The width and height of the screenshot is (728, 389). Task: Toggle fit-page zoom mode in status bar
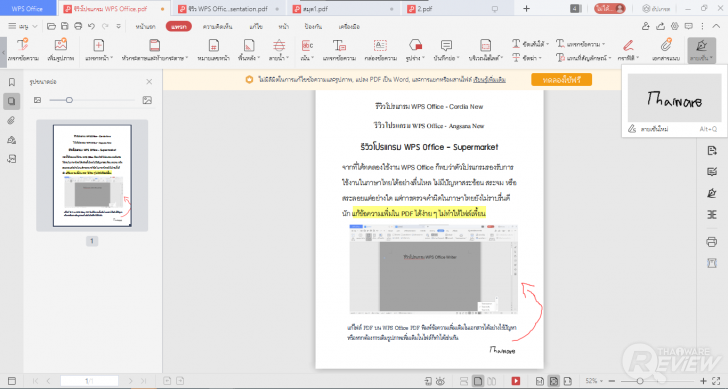coord(553,381)
